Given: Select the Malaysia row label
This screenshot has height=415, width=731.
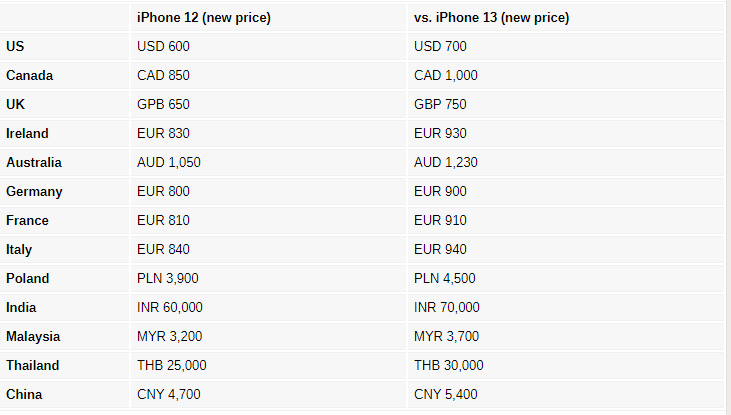Looking at the screenshot, I should [x=33, y=336].
